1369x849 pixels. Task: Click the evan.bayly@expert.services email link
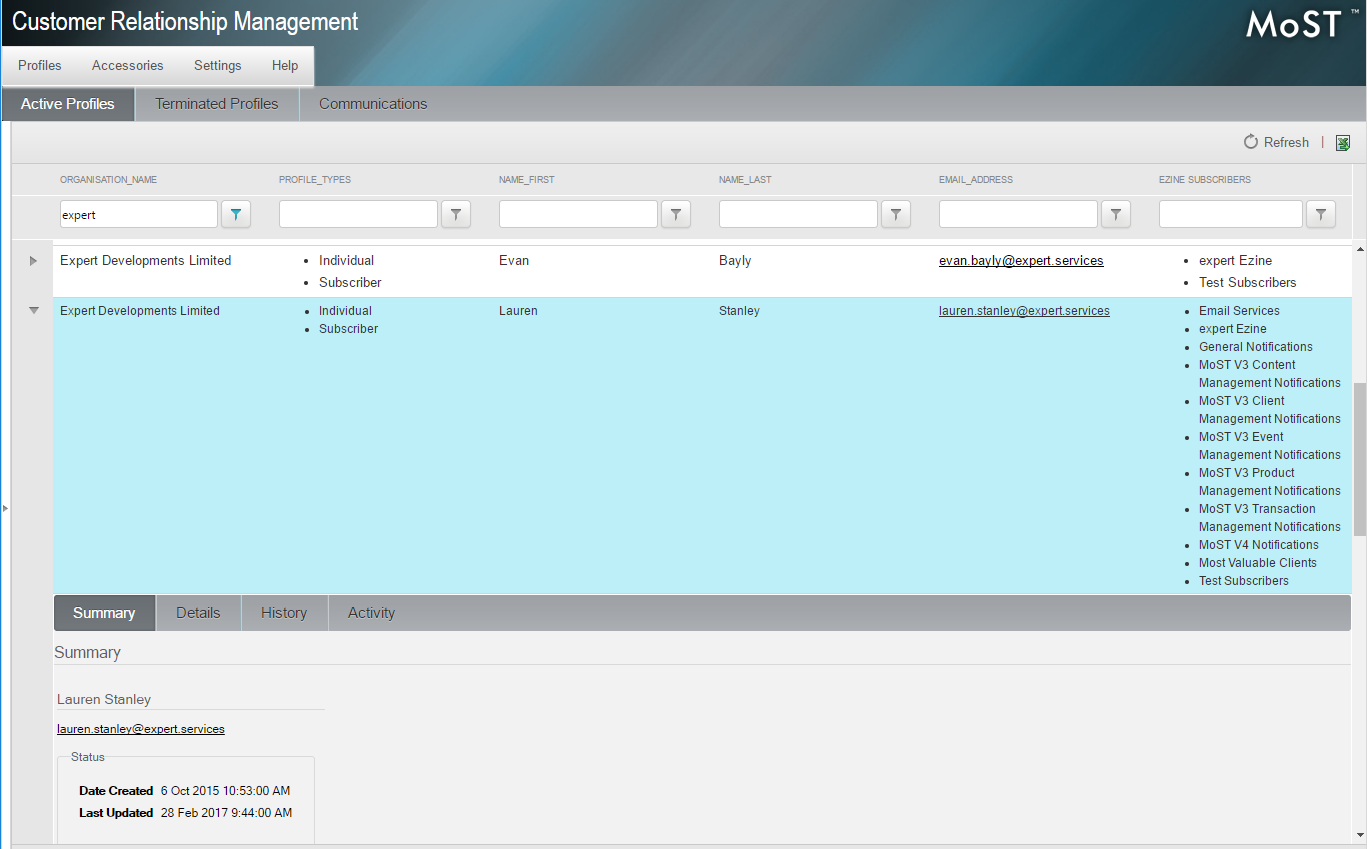[x=1021, y=261]
